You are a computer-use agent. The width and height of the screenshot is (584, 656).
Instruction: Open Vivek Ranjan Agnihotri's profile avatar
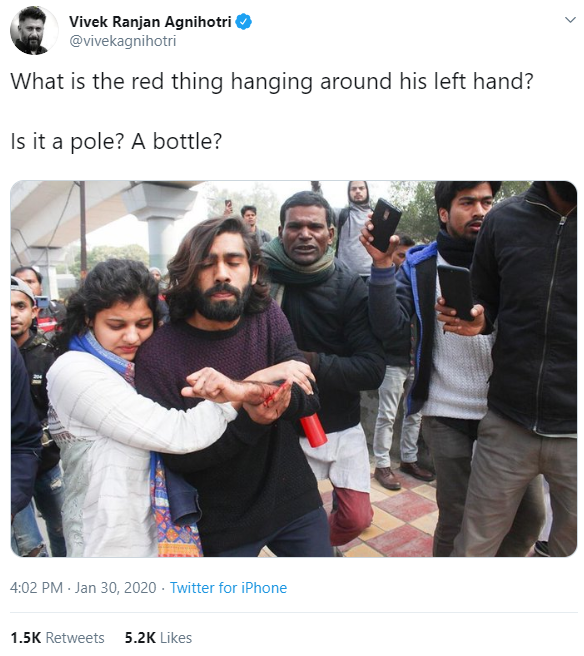tap(34, 31)
